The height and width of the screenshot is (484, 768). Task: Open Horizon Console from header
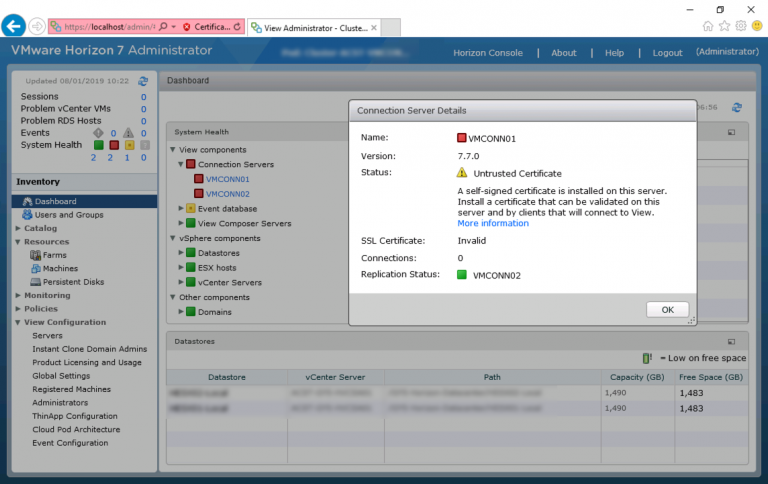point(487,53)
